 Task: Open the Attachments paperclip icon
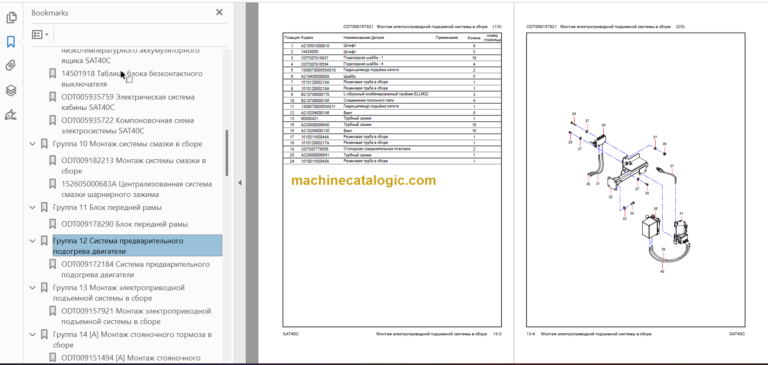click(x=11, y=66)
